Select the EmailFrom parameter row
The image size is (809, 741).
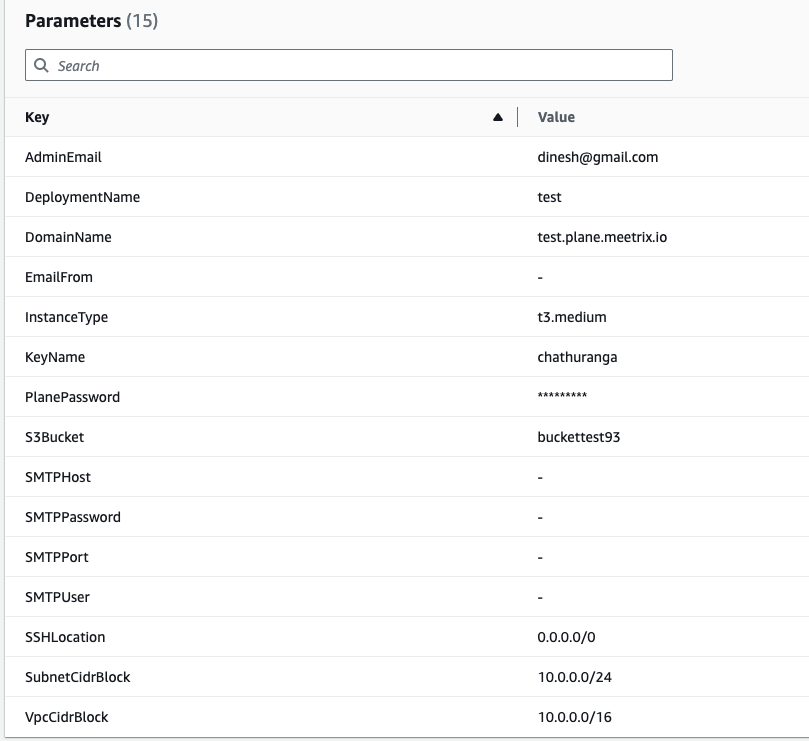(62, 277)
